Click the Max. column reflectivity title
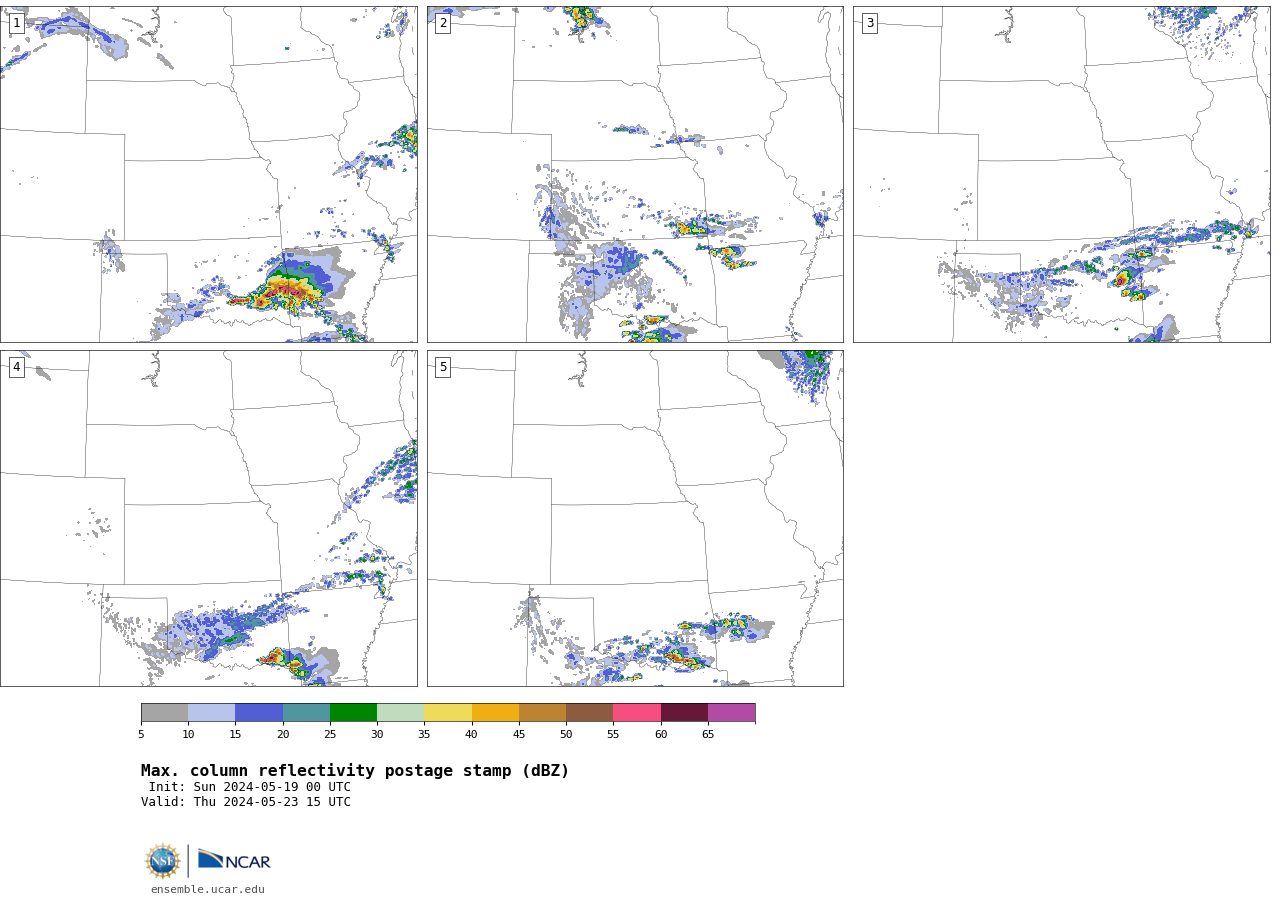The width and height of the screenshot is (1280, 901). pyautogui.click(x=355, y=771)
